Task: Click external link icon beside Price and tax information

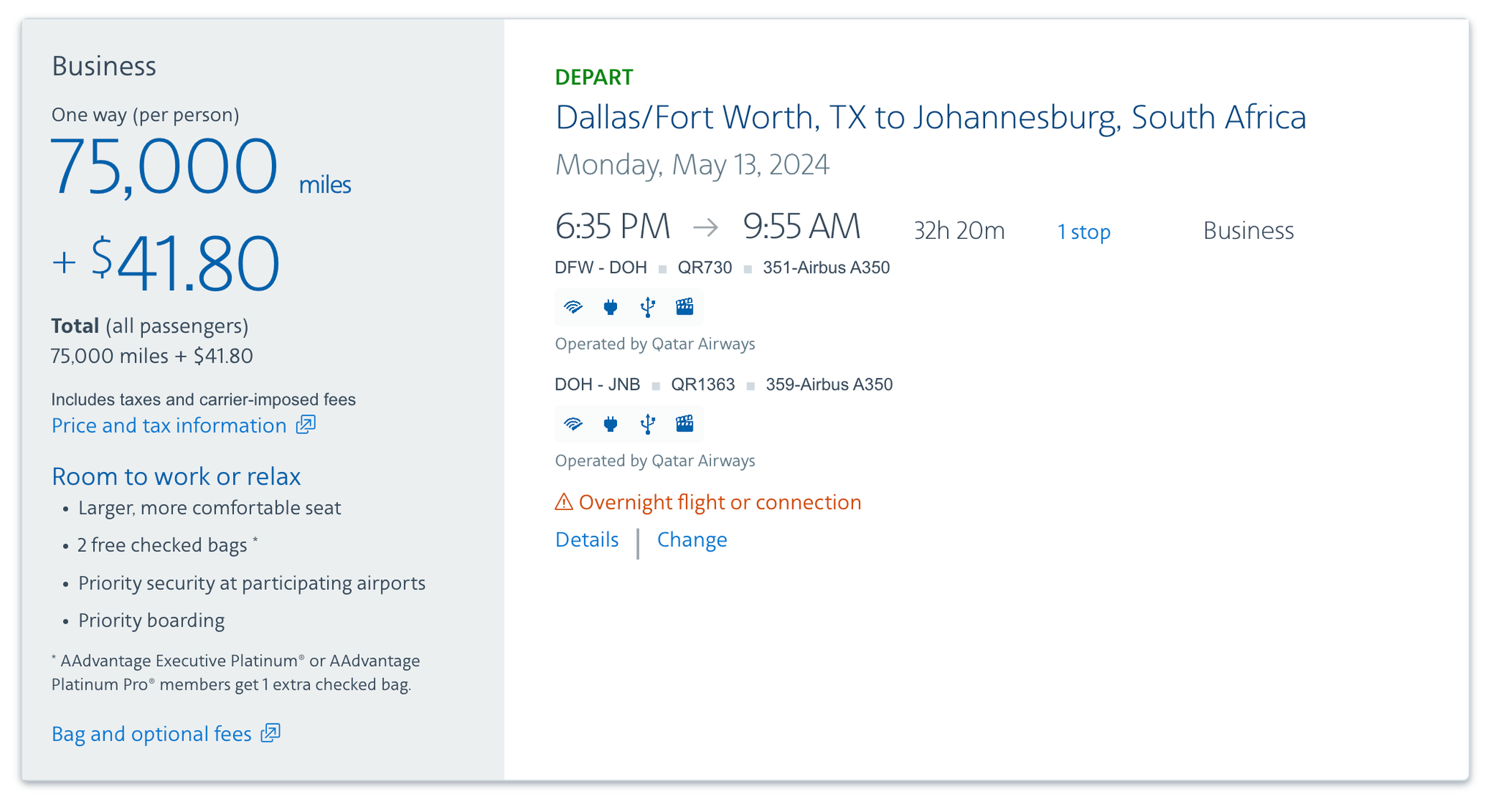Action: [x=306, y=425]
